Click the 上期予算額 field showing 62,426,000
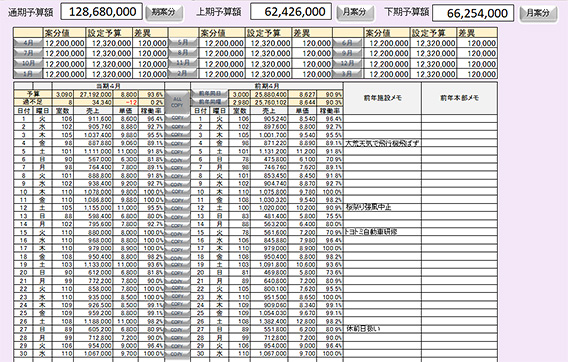 click(291, 12)
